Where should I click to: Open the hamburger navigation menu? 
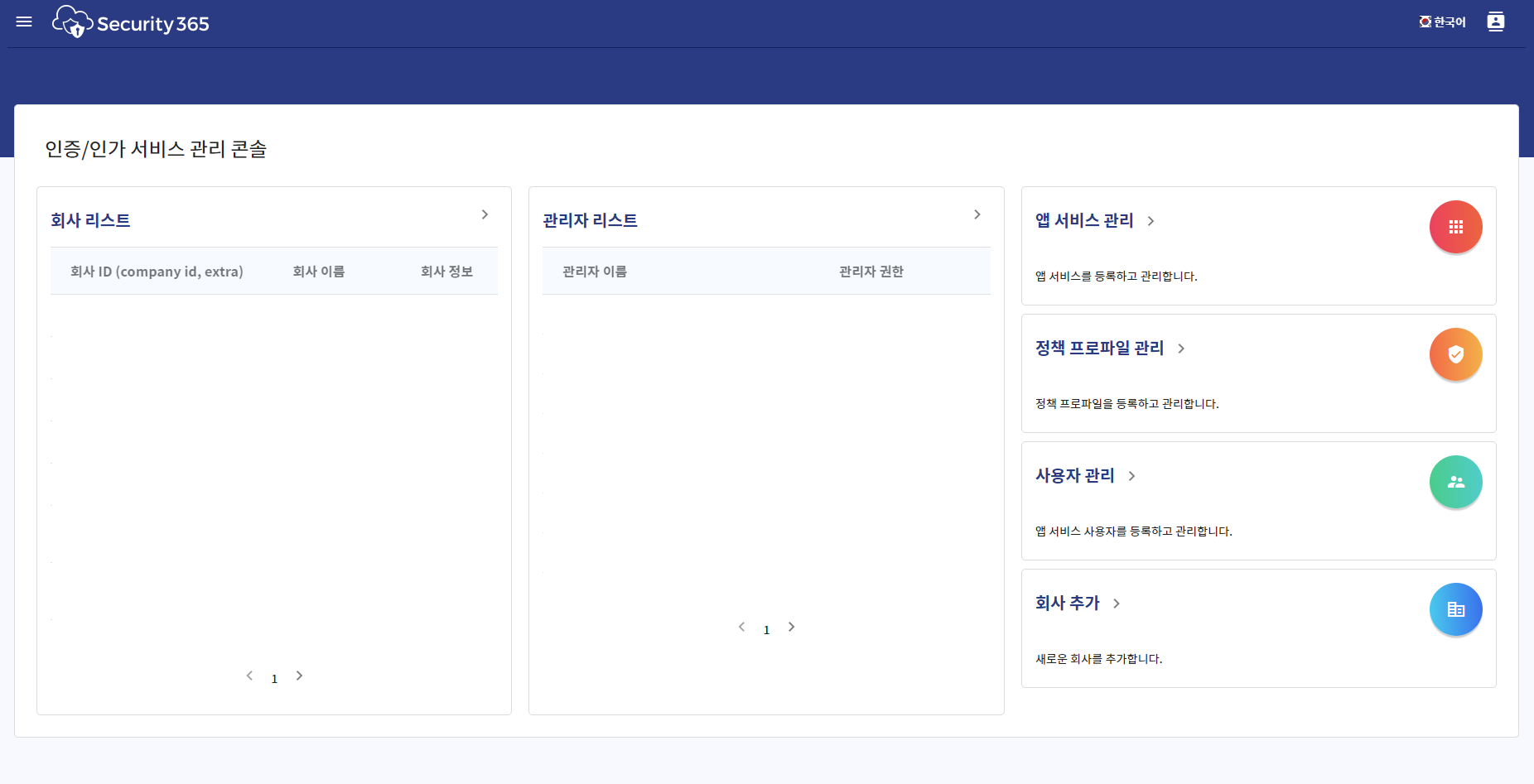[x=24, y=22]
